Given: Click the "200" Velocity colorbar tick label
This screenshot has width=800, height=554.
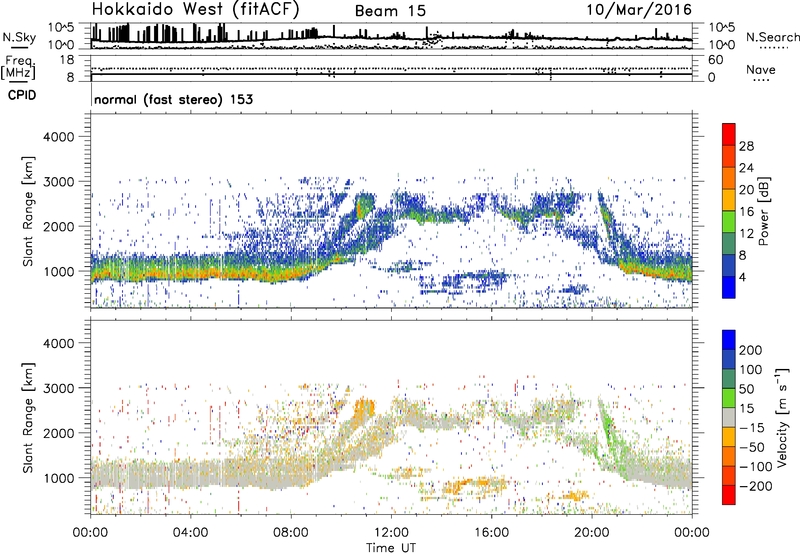Looking at the screenshot, I should click(751, 350).
